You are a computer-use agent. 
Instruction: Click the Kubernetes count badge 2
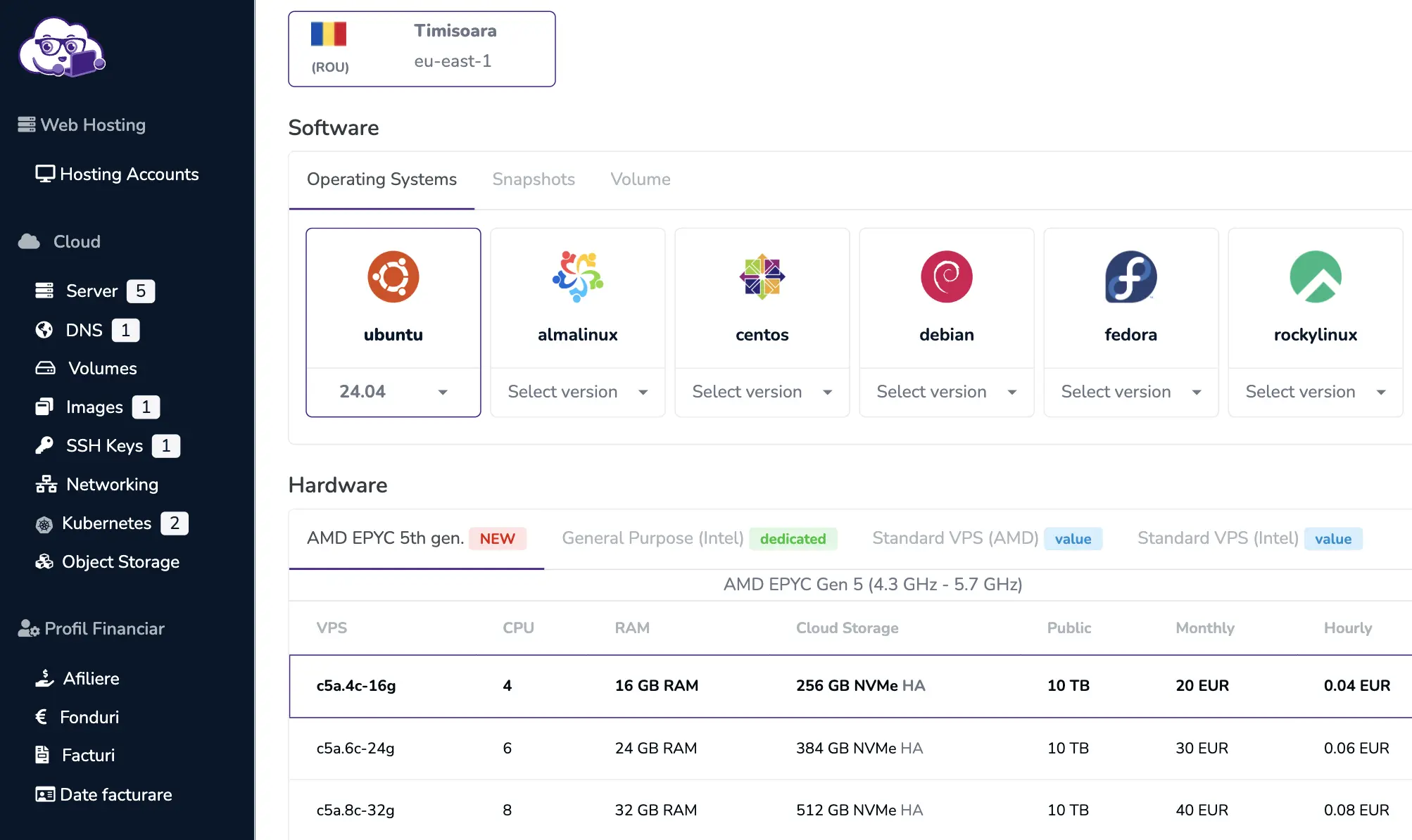(175, 523)
